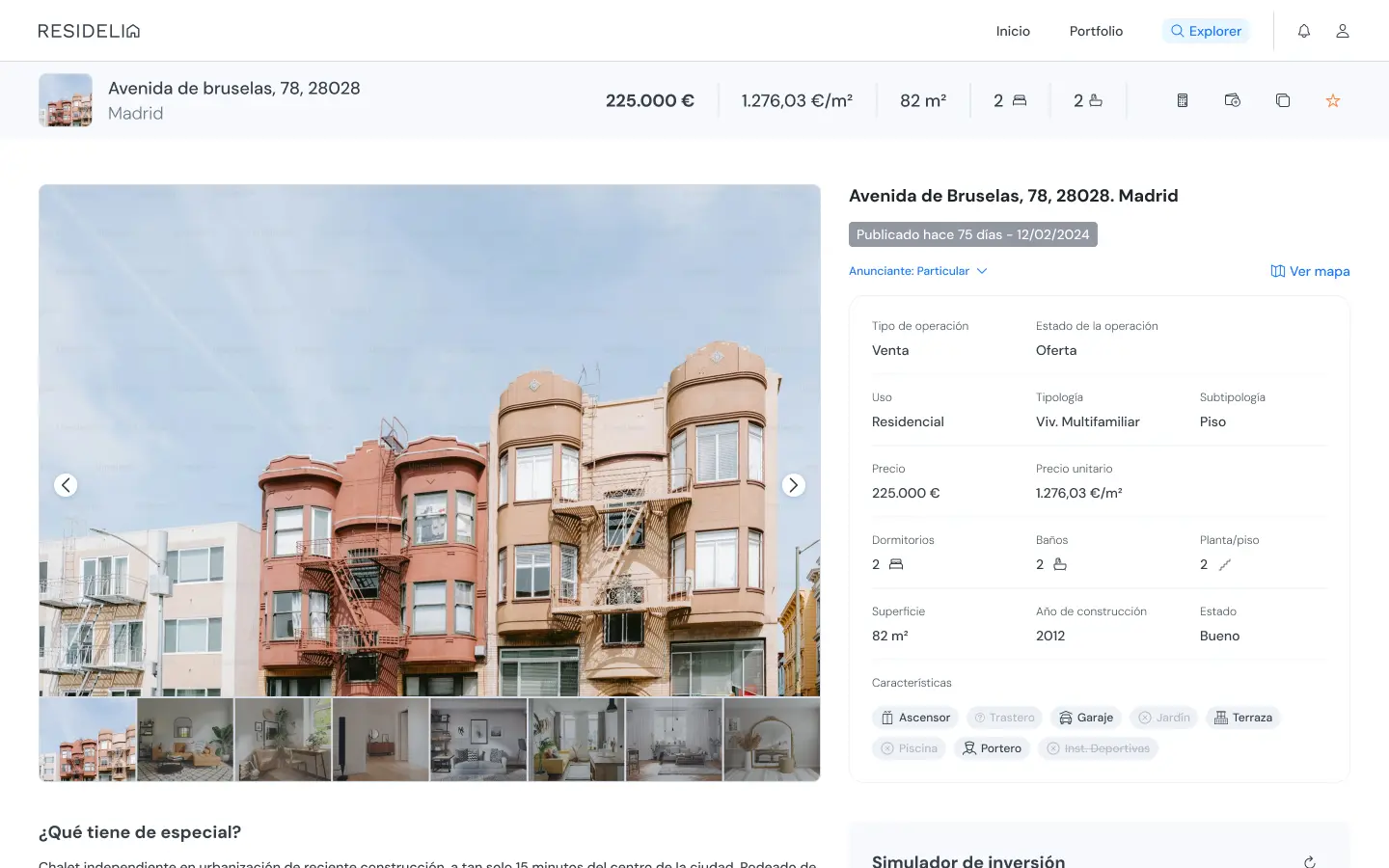Open the calculator icon in header bar
The width and height of the screenshot is (1389, 868).
(x=1183, y=100)
